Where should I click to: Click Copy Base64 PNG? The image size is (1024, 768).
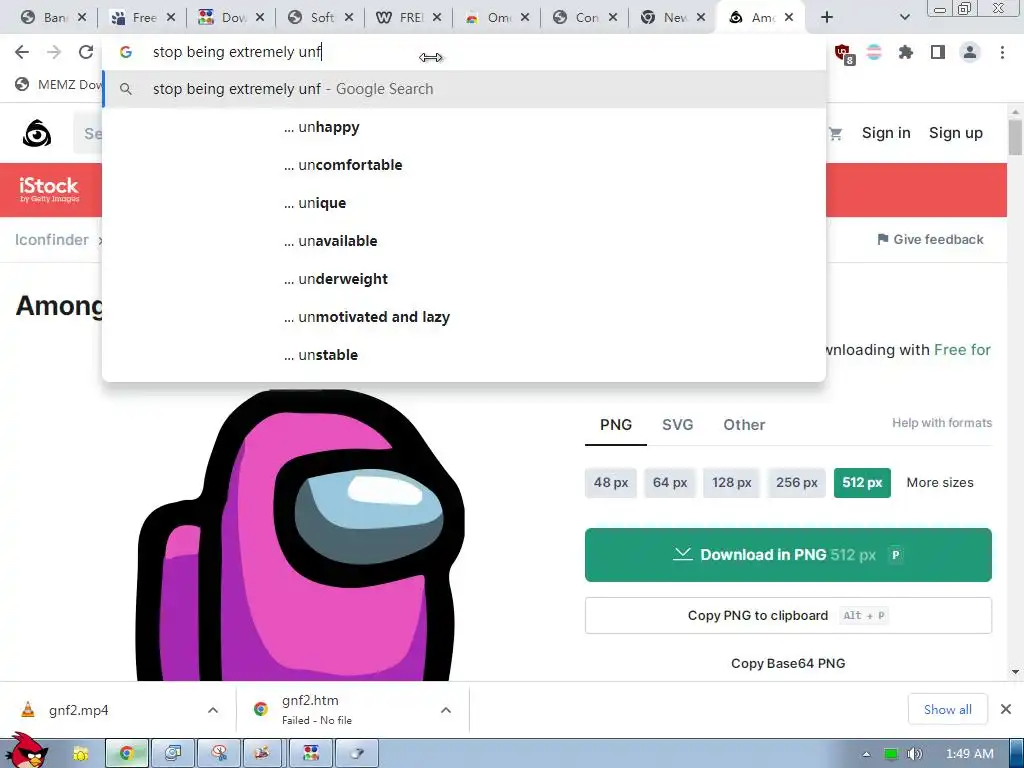[x=788, y=664]
